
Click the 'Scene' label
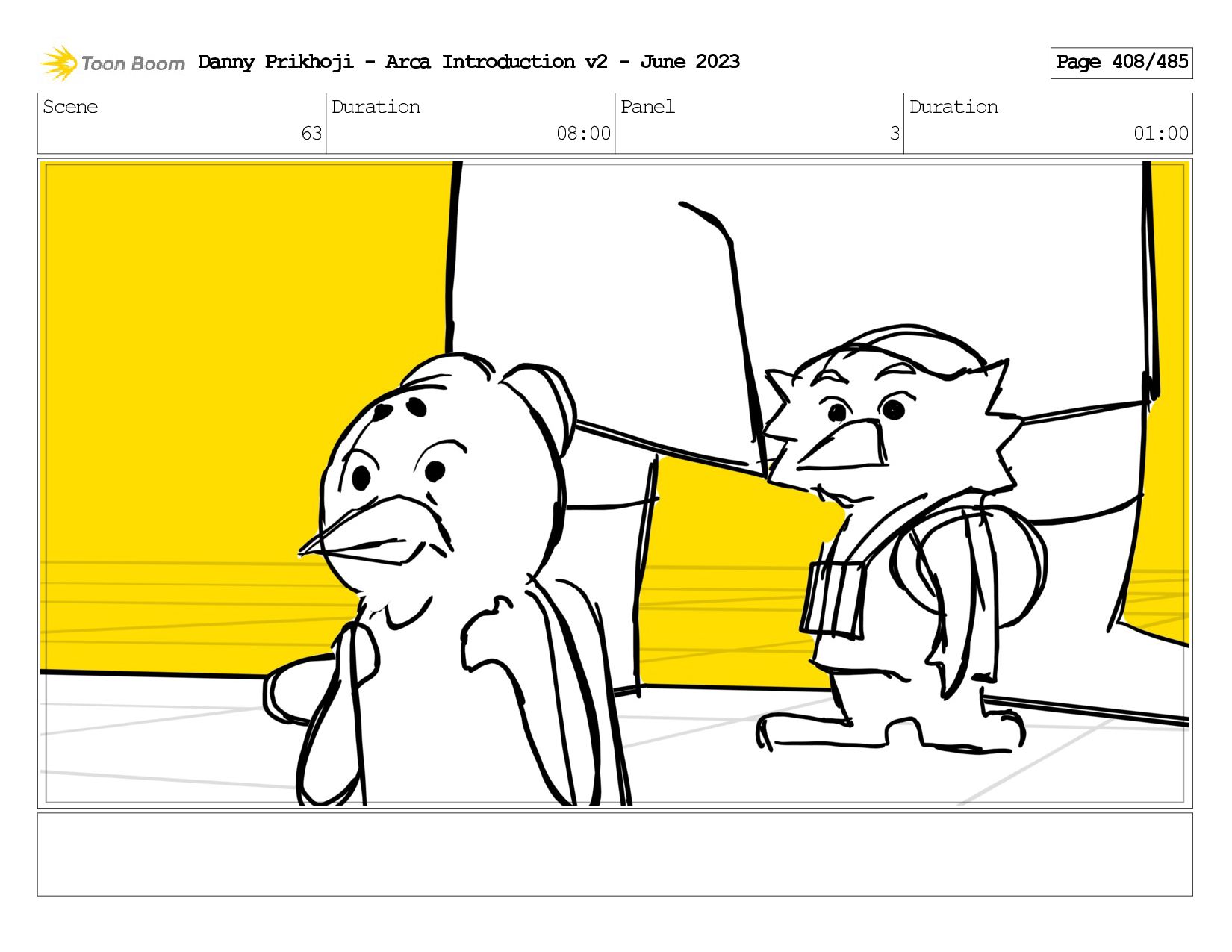(70, 107)
